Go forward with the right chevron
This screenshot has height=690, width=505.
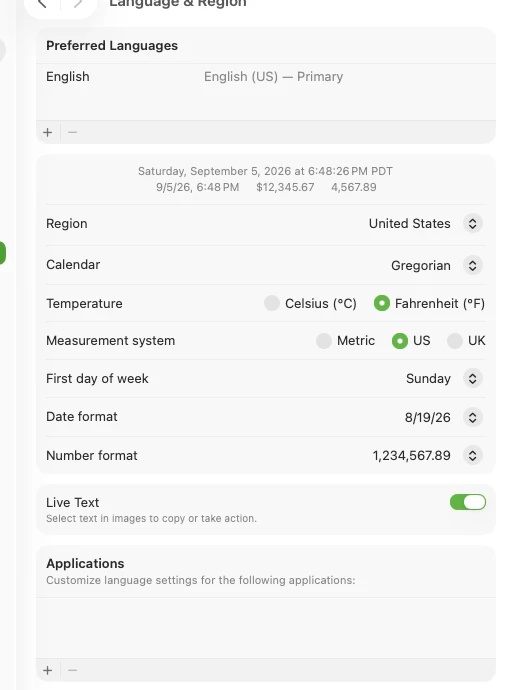pos(78,4)
